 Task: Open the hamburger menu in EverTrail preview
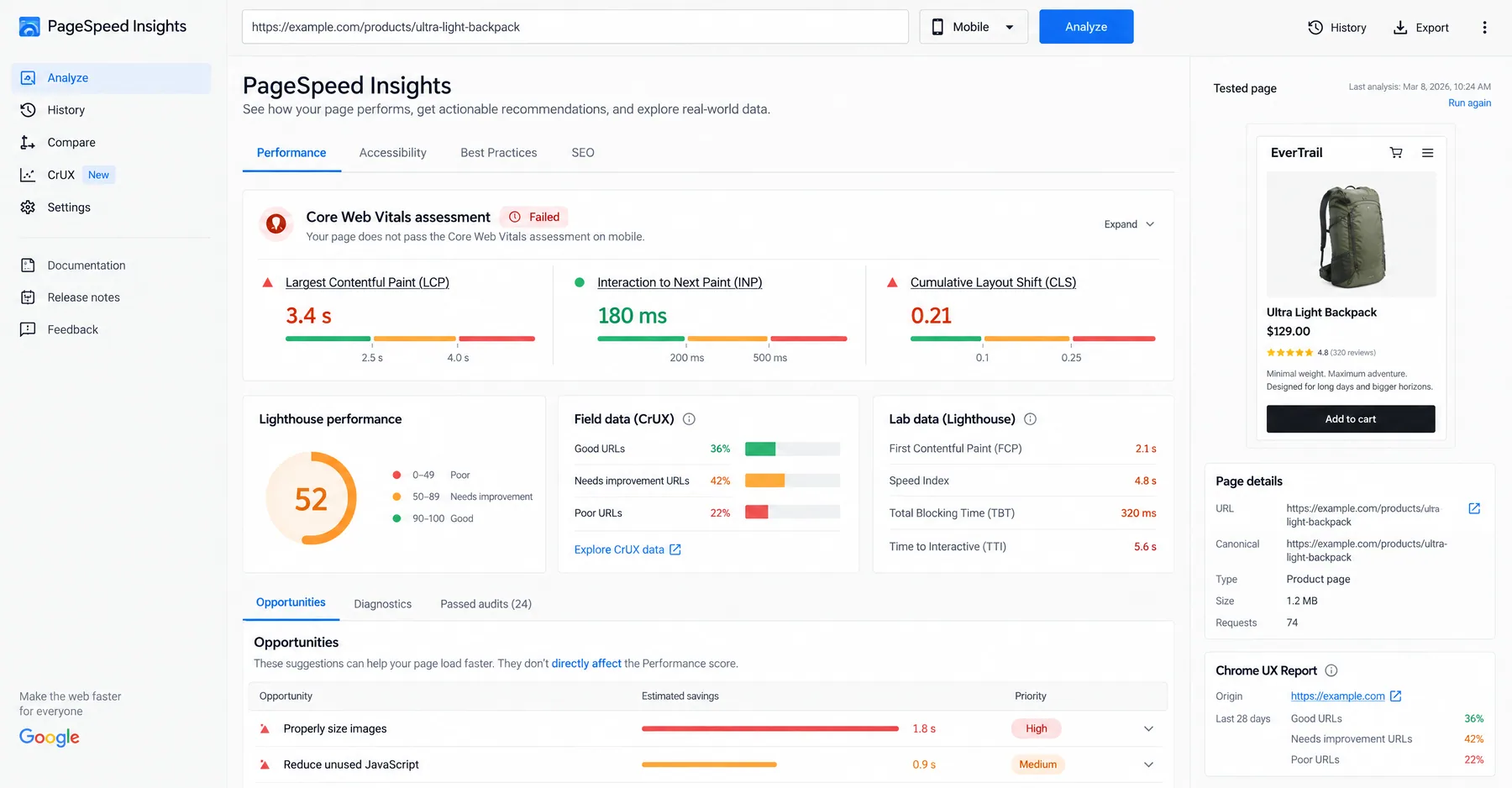[1427, 153]
